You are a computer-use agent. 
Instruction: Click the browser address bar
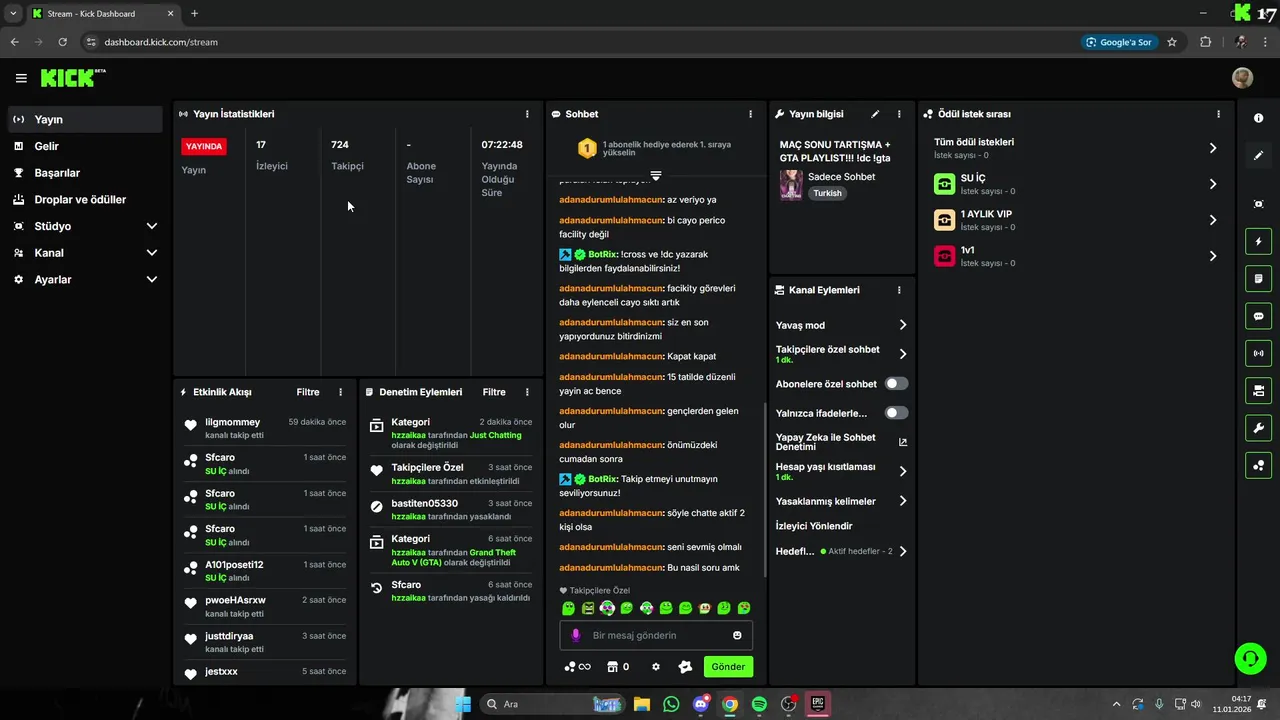pyautogui.click(x=580, y=42)
